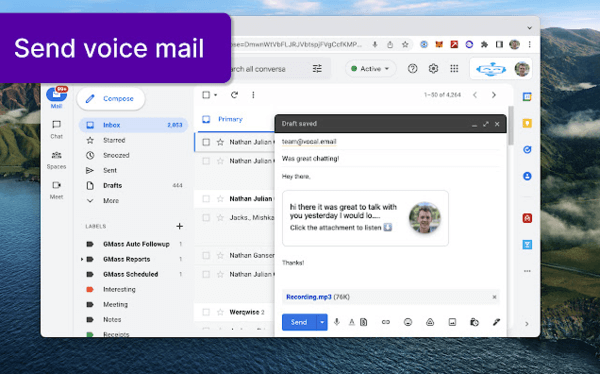Switch to the Primary inbox tab

click(230, 119)
